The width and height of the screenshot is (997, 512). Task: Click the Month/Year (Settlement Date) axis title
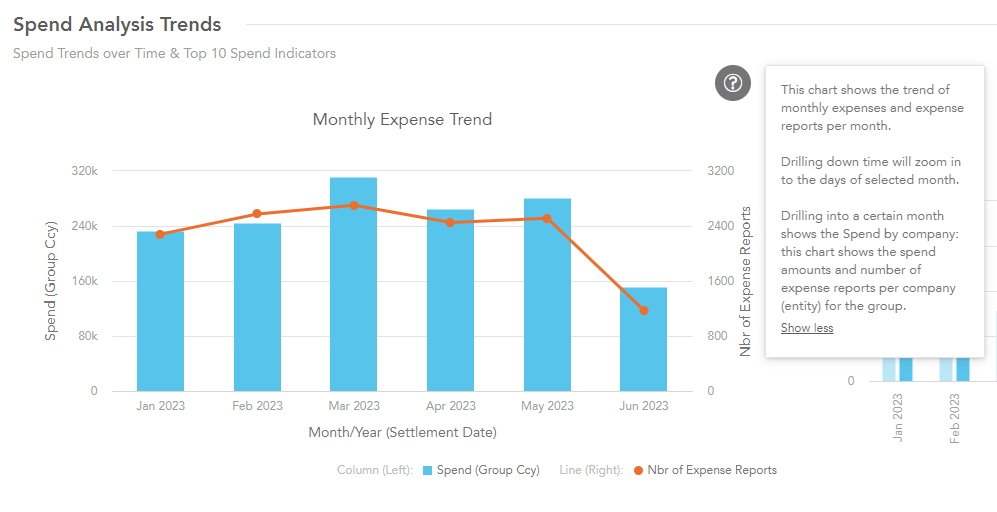click(x=402, y=433)
